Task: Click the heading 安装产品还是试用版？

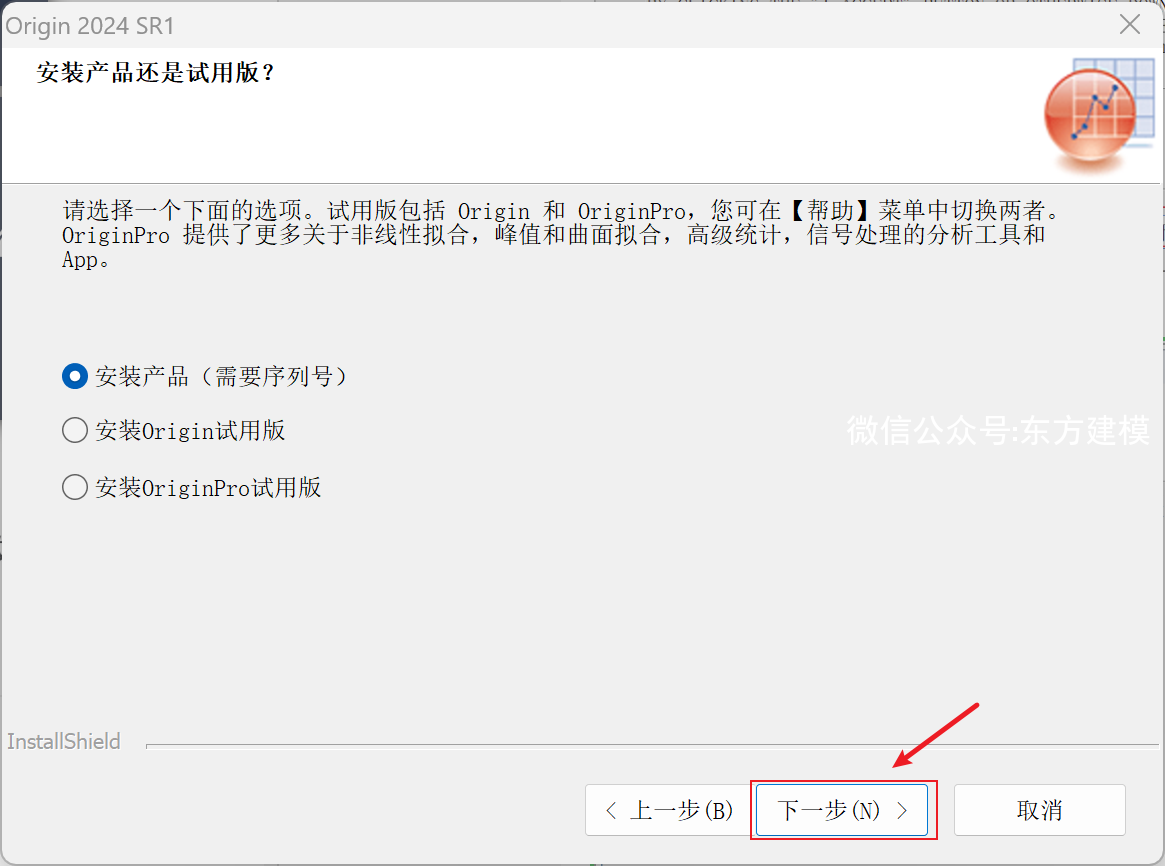Action: [156, 72]
